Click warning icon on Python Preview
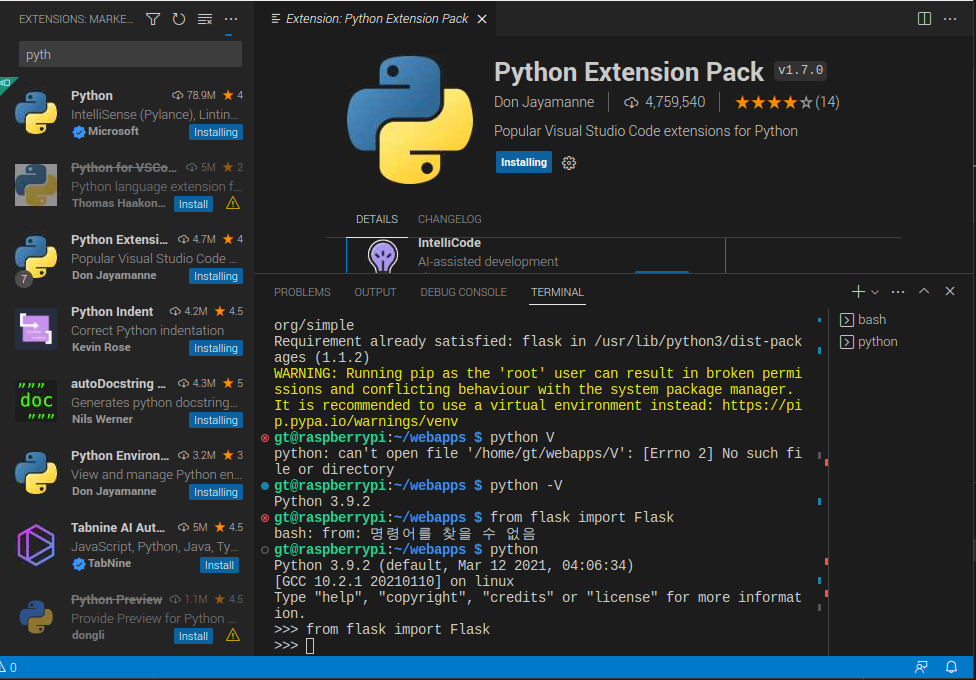The height and width of the screenshot is (680, 976). pyautogui.click(x=233, y=635)
